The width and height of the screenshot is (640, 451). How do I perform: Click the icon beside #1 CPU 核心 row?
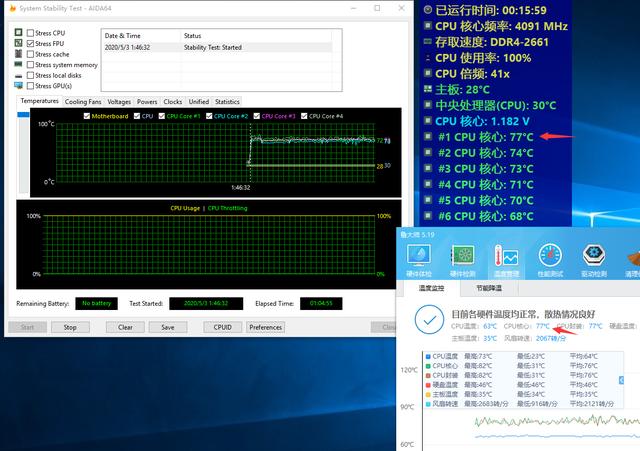428,136
